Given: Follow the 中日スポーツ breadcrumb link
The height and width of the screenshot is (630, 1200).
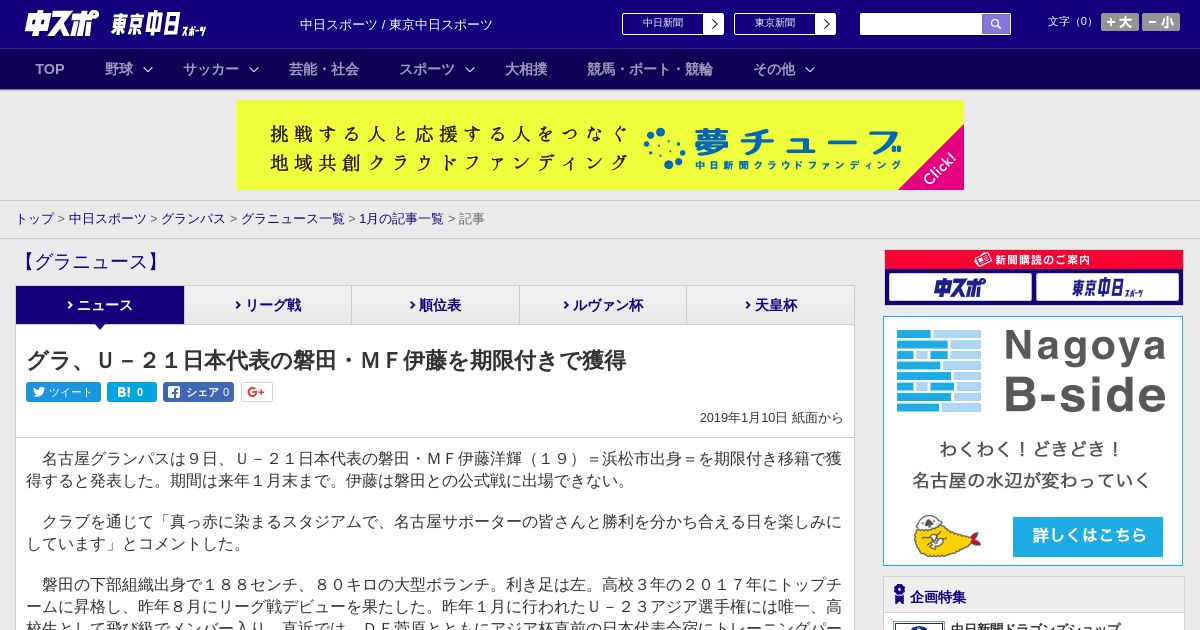Looking at the screenshot, I should pyautogui.click(x=108, y=218).
